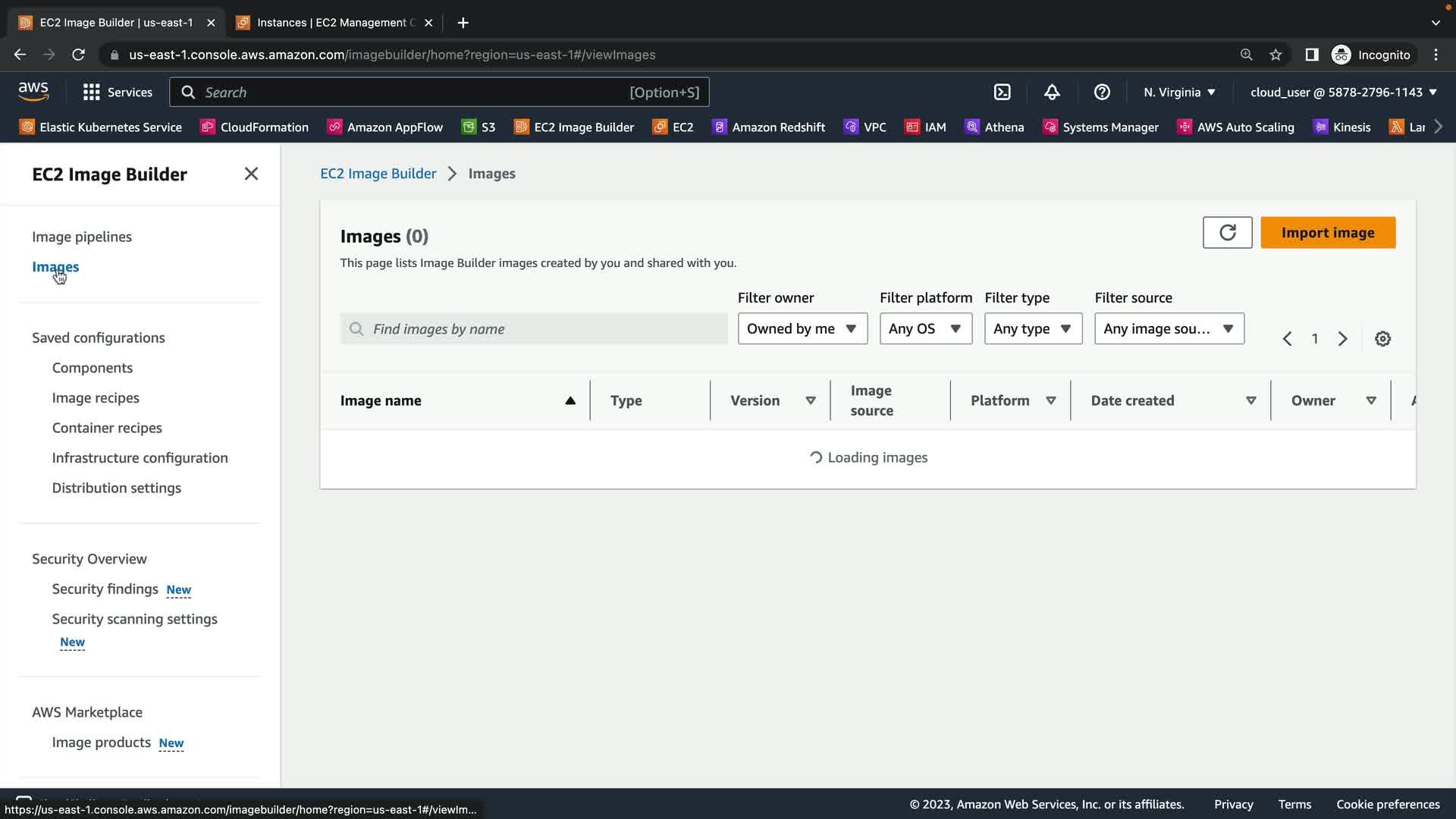Open Image pipelines in the sidebar
The height and width of the screenshot is (819, 1456).
point(82,237)
